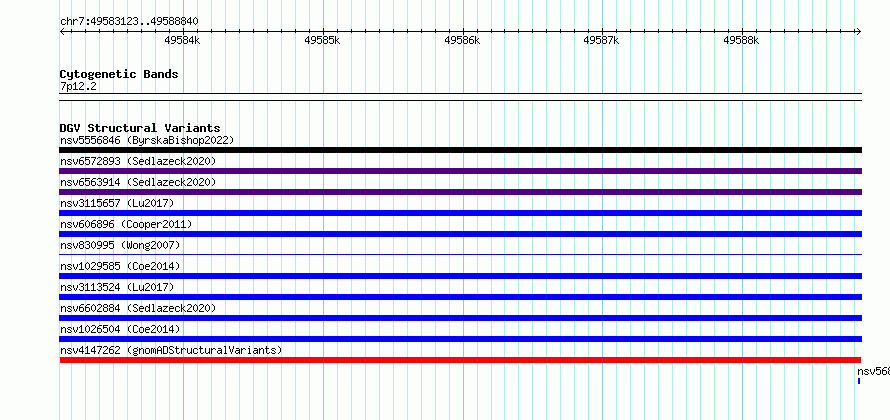890x420 pixels.
Task: Click the 49588k ruler position
Action: [741, 40]
